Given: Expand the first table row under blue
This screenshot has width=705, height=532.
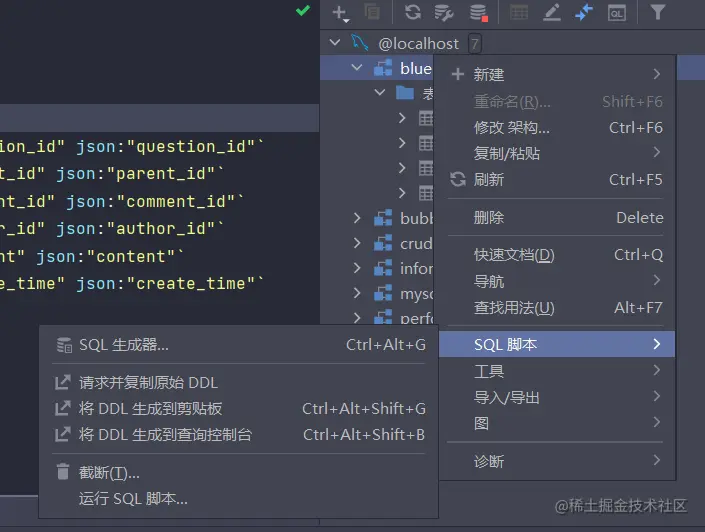Looking at the screenshot, I should point(402,118).
